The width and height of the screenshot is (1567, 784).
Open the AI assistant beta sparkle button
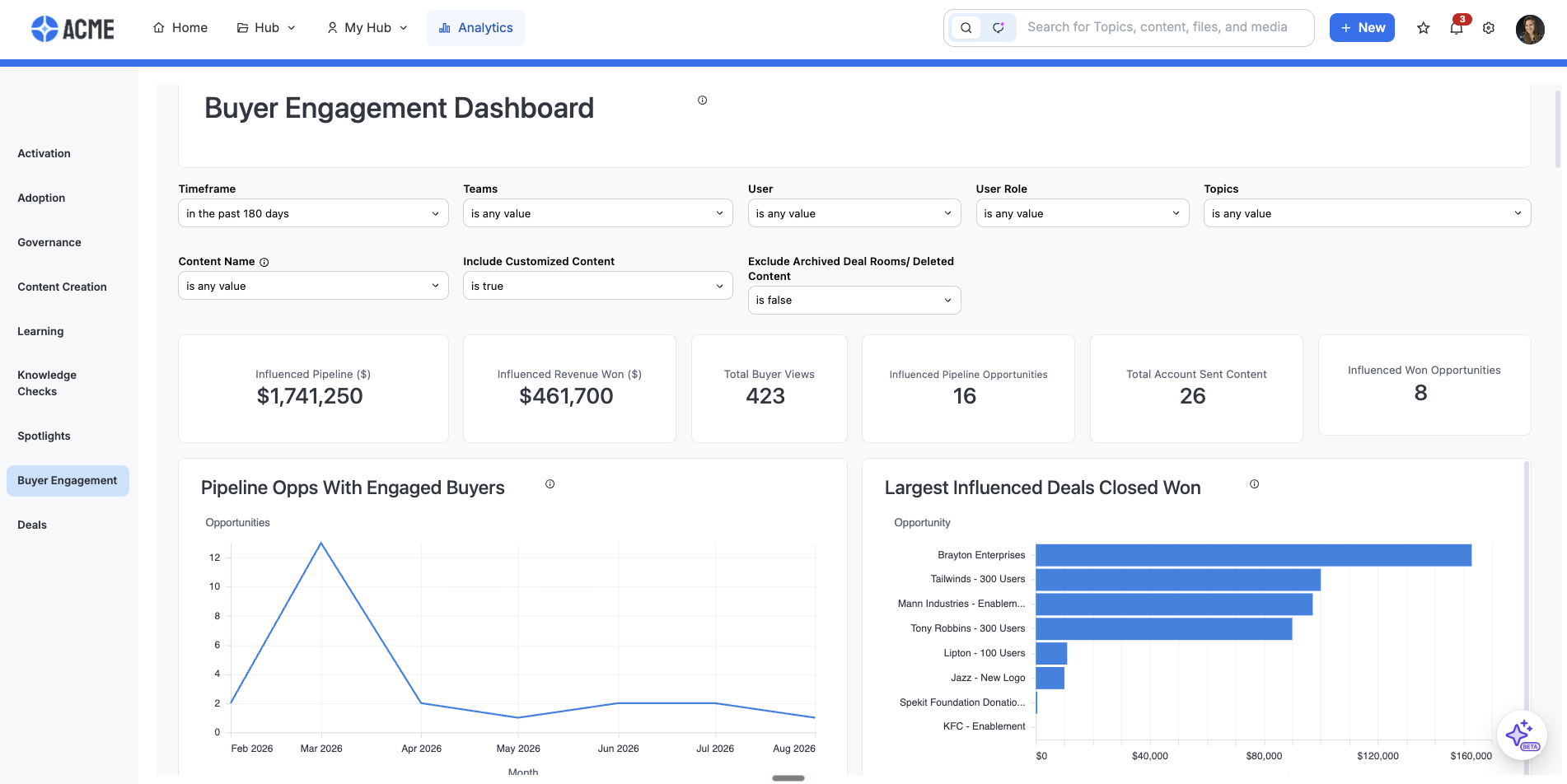tap(1521, 735)
